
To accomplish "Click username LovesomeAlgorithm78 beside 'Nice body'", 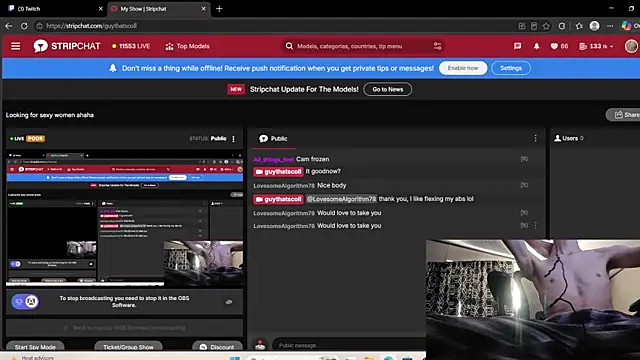I will [284, 186].
